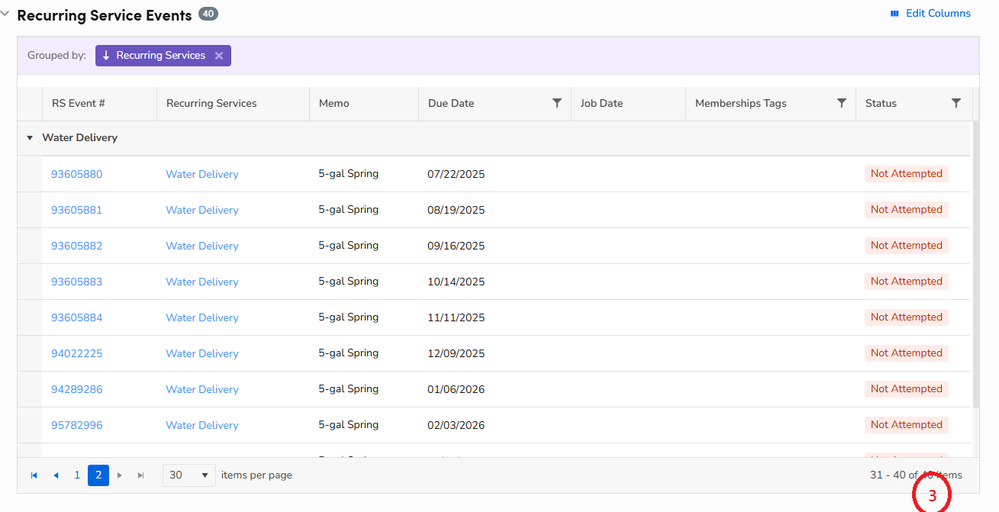The height and width of the screenshot is (512, 999).
Task: Remove the Recurring Services grouping chip
Action: coord(219,56)
